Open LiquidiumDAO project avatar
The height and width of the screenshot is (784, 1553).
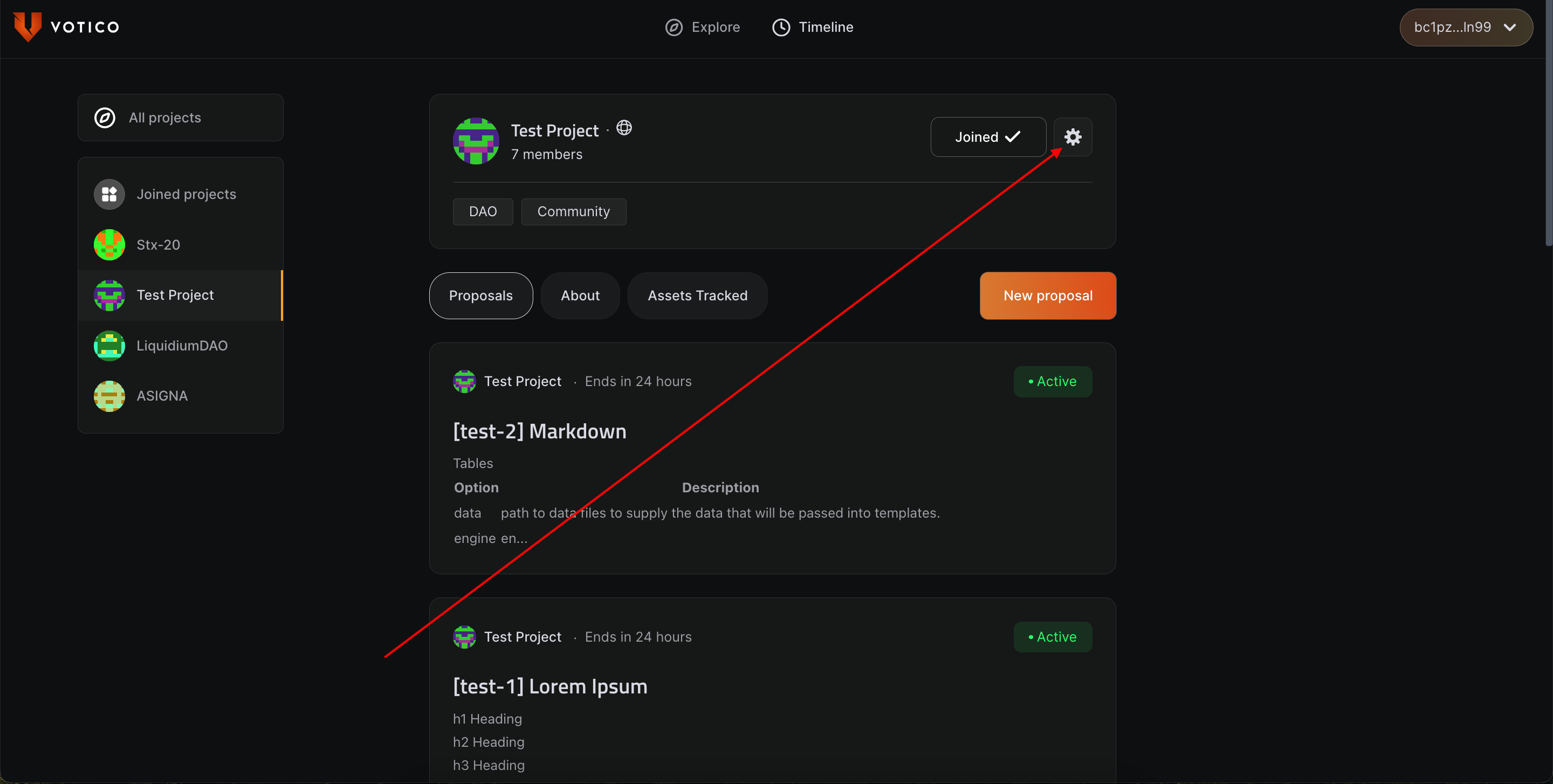(x=109, y=346)
